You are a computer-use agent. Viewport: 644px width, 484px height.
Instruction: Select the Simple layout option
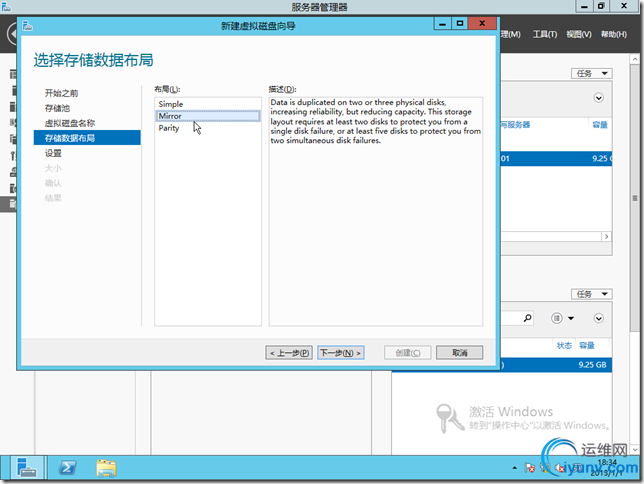coord(207,104)
